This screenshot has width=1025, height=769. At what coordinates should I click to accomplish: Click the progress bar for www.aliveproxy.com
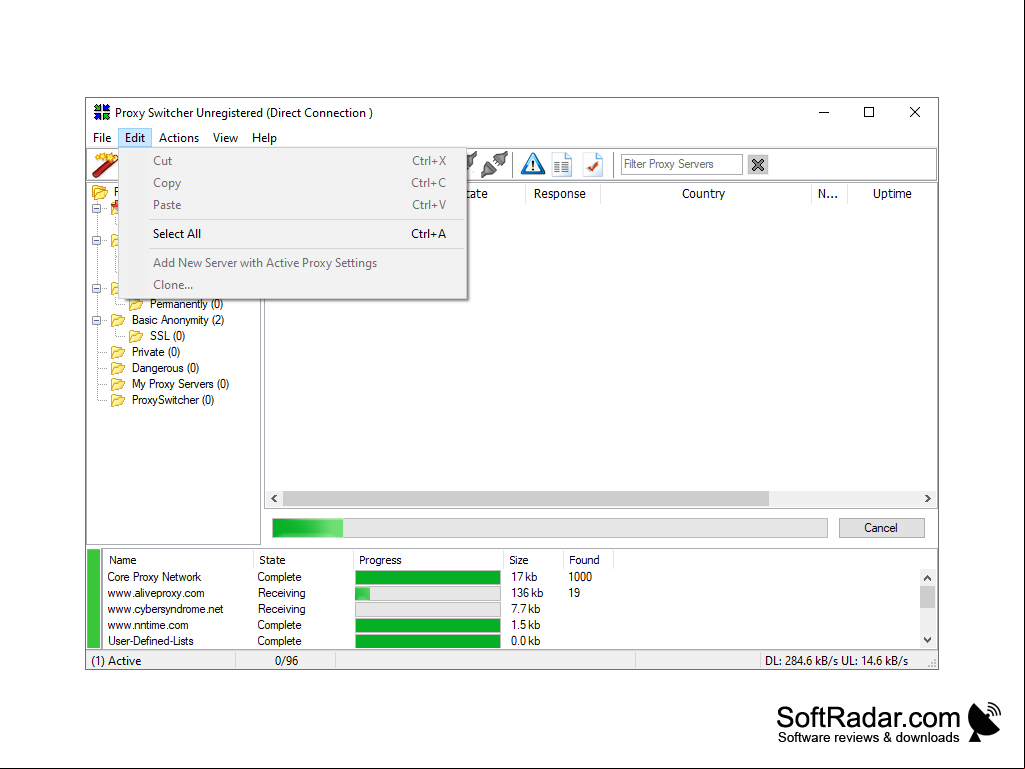tap(428, 593)
